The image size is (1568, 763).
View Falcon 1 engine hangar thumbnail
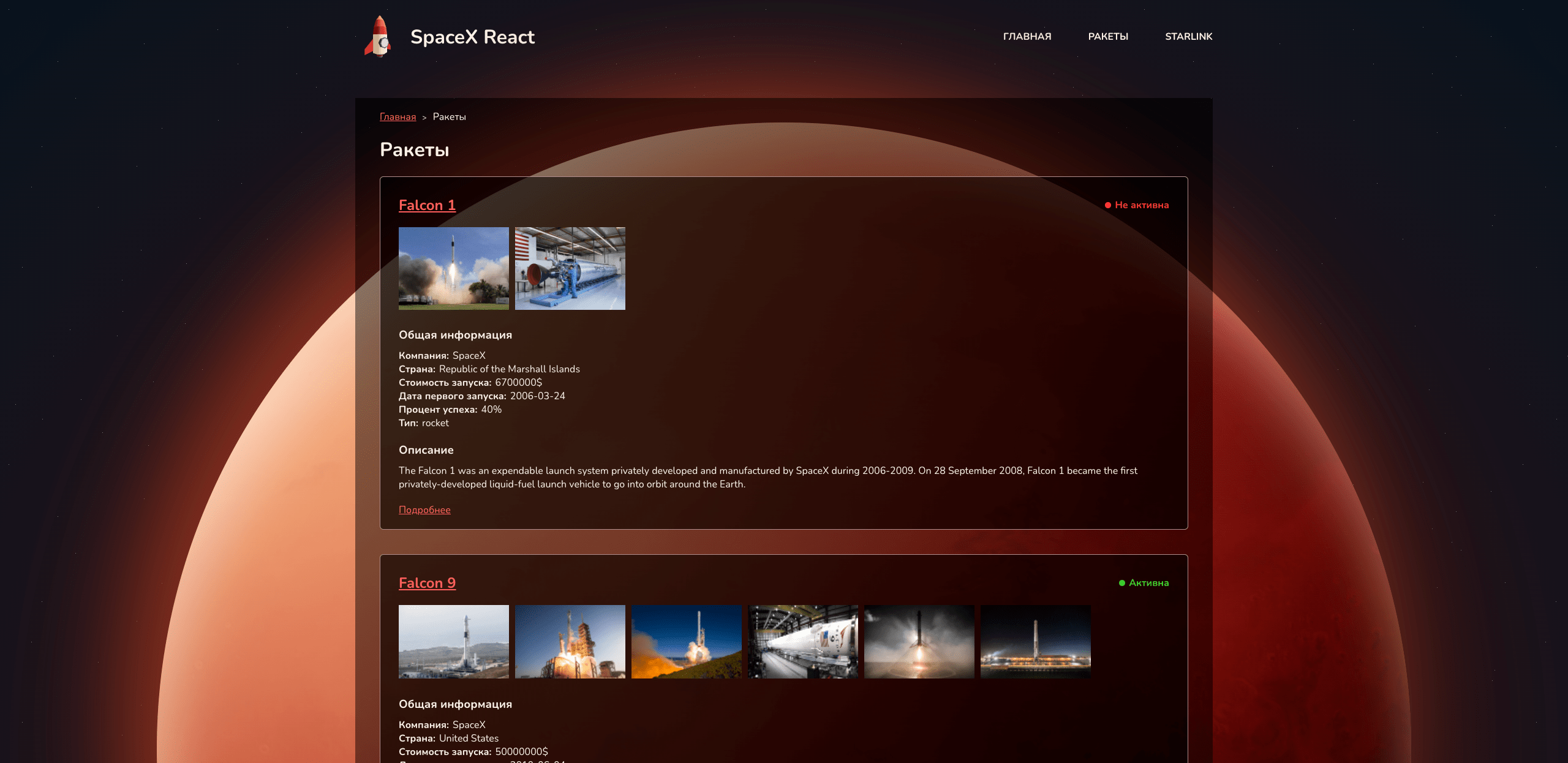570,268
